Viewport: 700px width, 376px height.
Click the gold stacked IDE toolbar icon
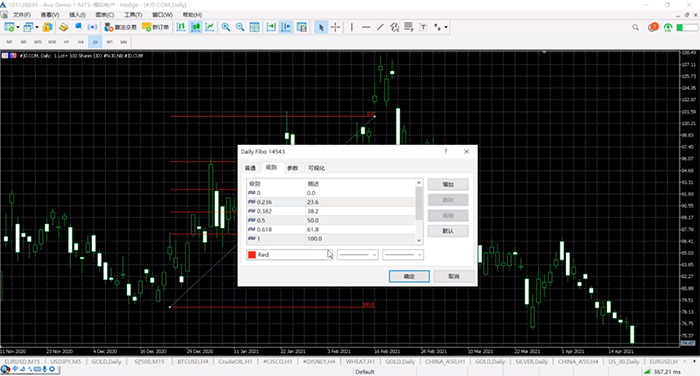(63, 27)
